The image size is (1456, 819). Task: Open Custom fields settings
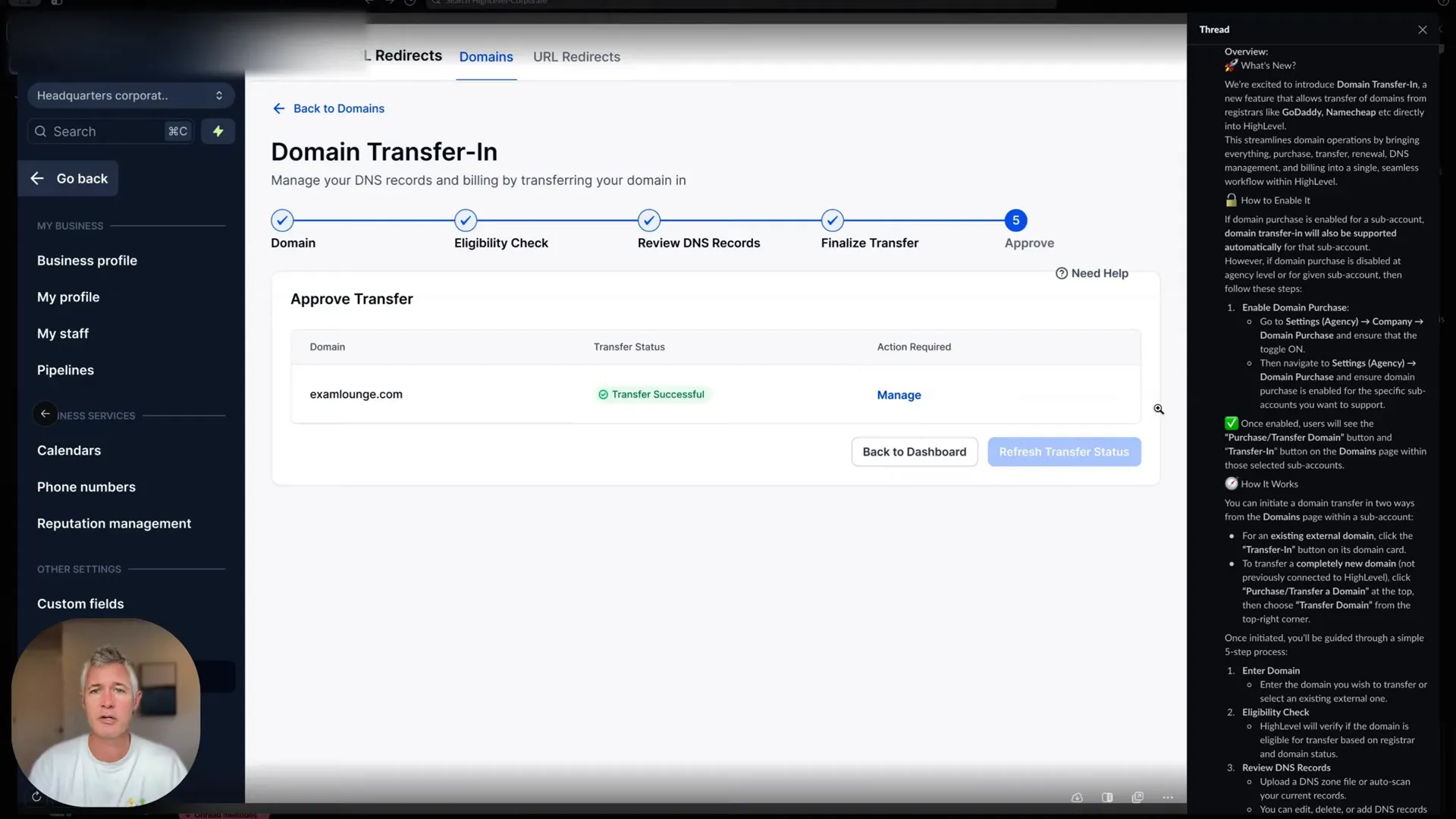[80, 604]
